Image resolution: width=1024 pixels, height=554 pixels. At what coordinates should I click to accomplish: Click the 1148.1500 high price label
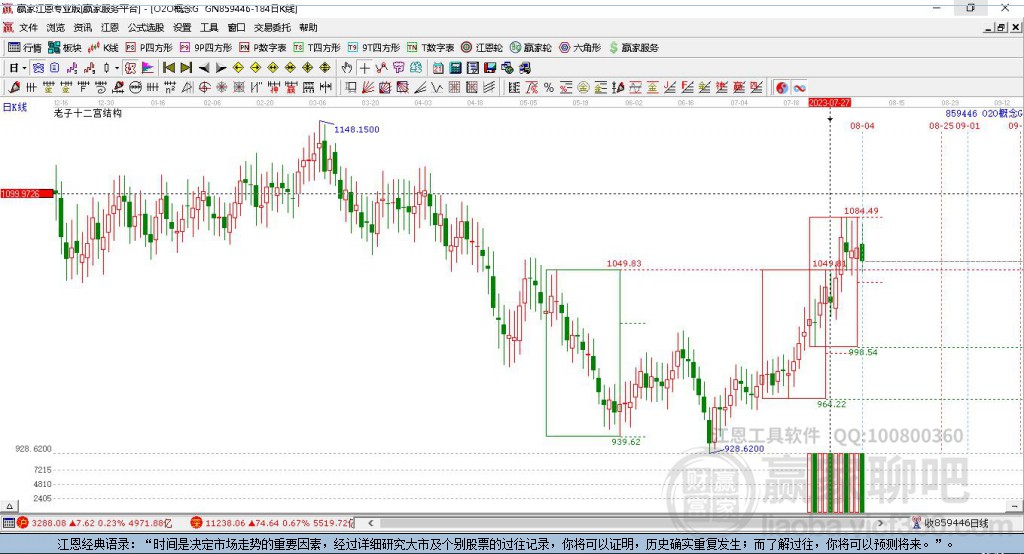[x=357, y=129]
